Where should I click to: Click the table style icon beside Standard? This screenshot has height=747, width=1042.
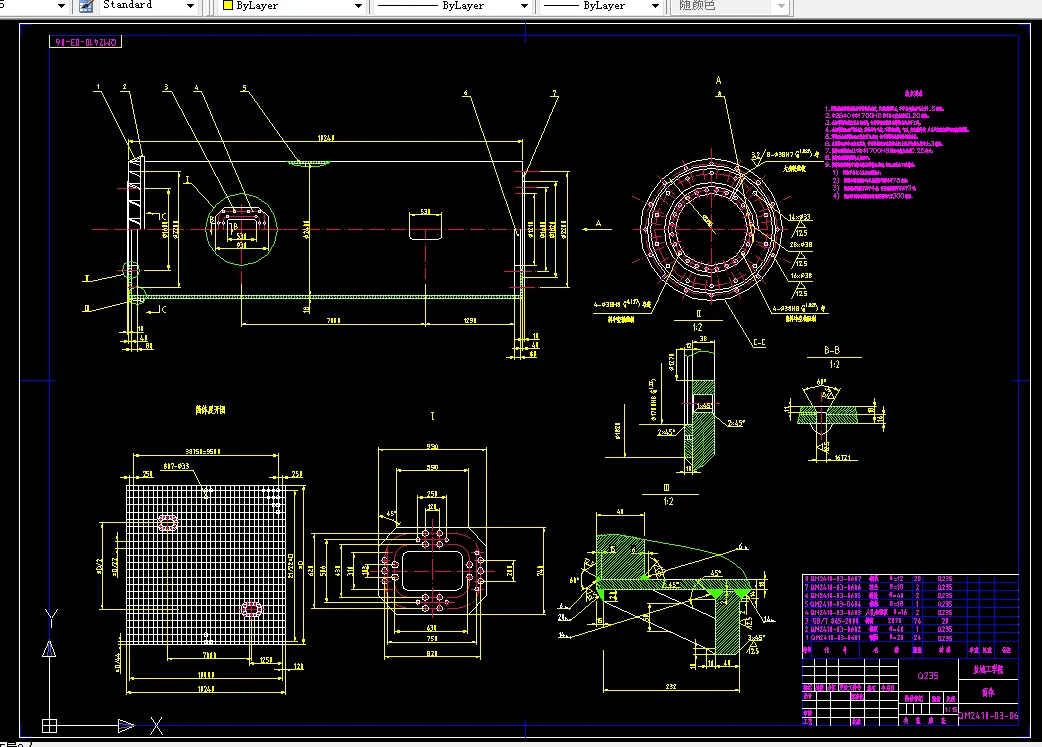pos(86,6)
